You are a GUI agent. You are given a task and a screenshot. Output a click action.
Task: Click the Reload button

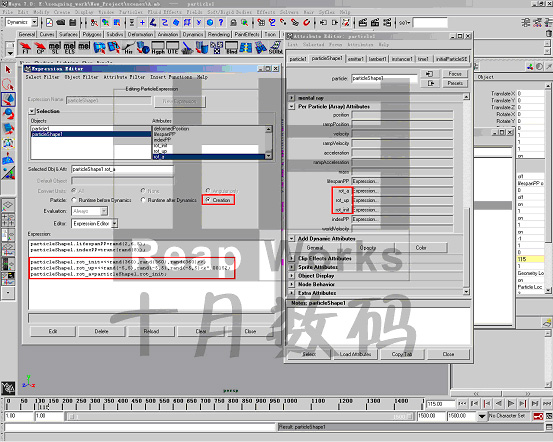[151, 331]
